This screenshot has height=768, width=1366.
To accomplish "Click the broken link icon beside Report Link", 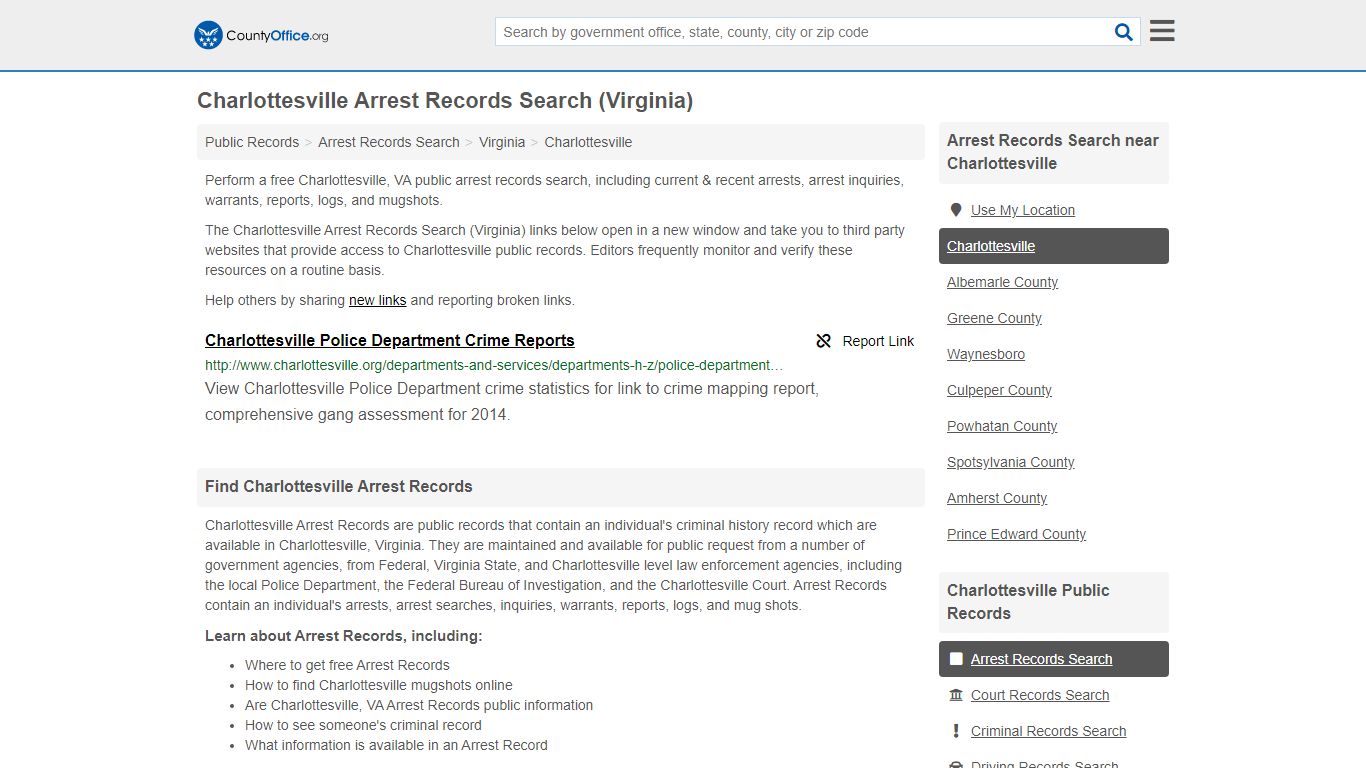I will [x=824, y=341].
